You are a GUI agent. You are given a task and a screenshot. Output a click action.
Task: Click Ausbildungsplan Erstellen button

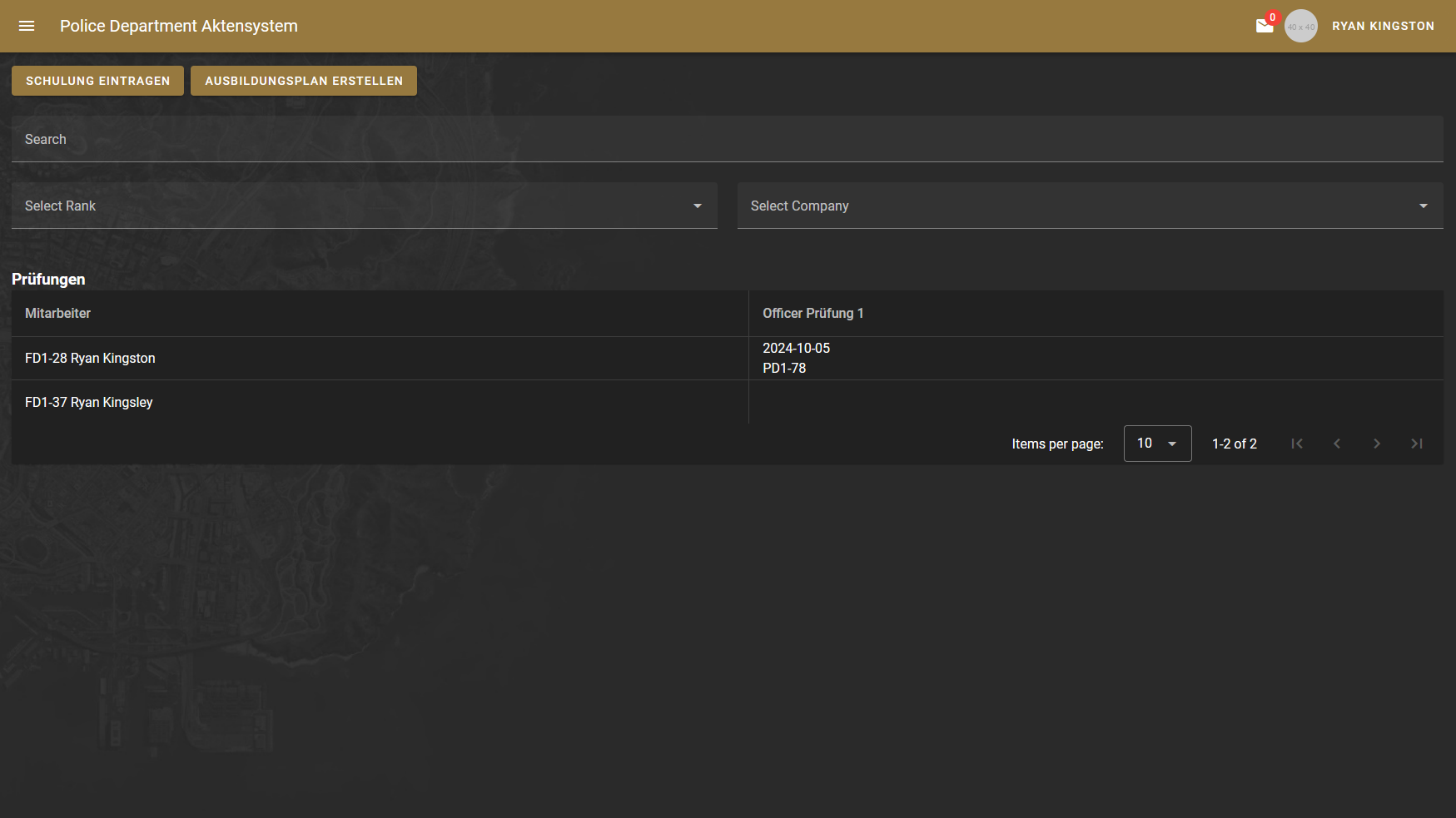click(x=304, y=81)
